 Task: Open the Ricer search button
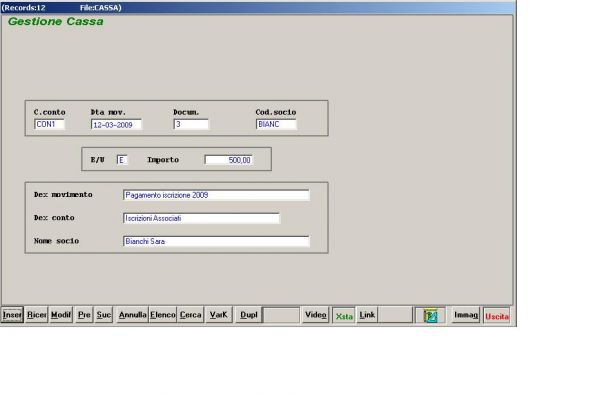[37, 315]
